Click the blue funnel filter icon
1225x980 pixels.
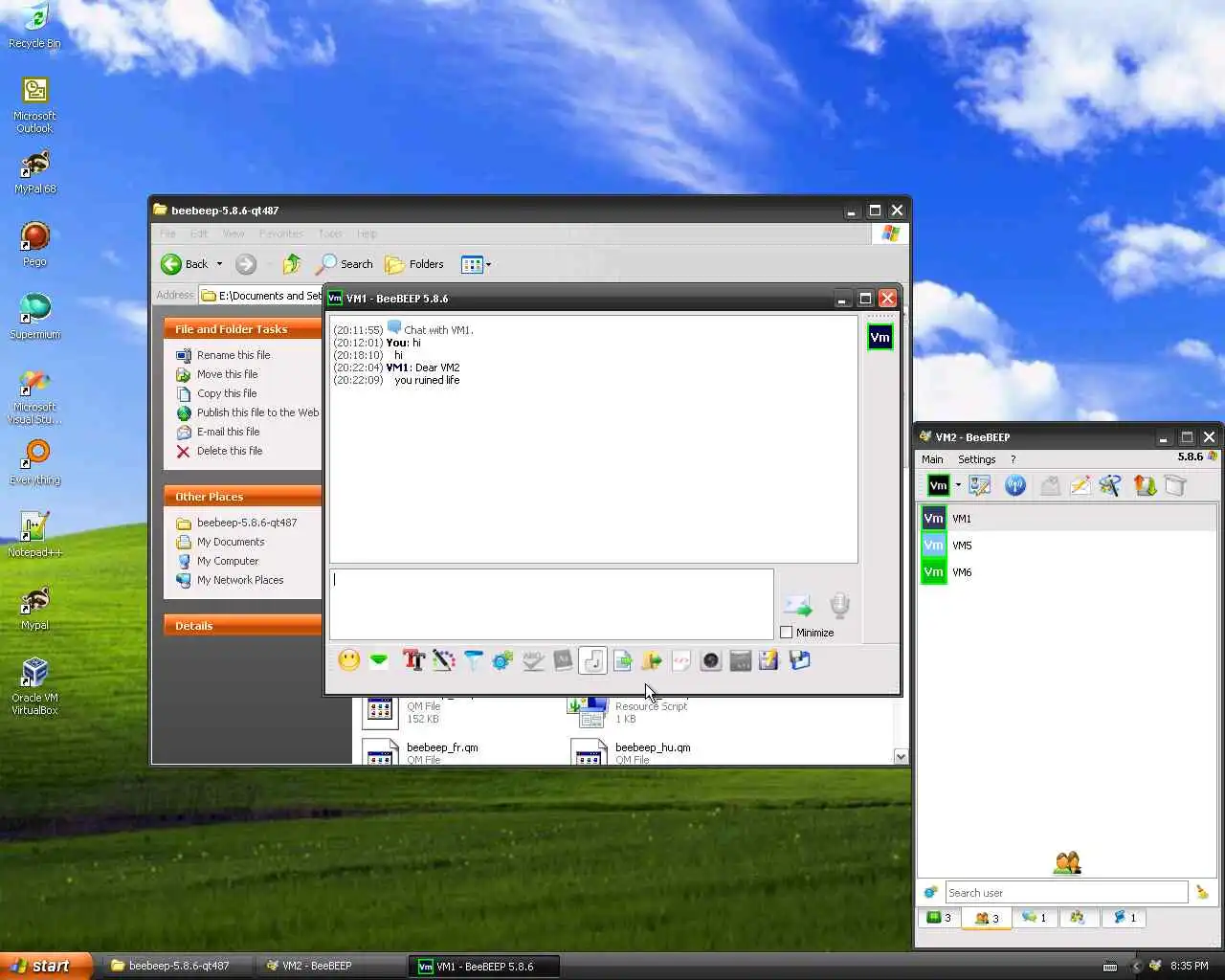473,660
